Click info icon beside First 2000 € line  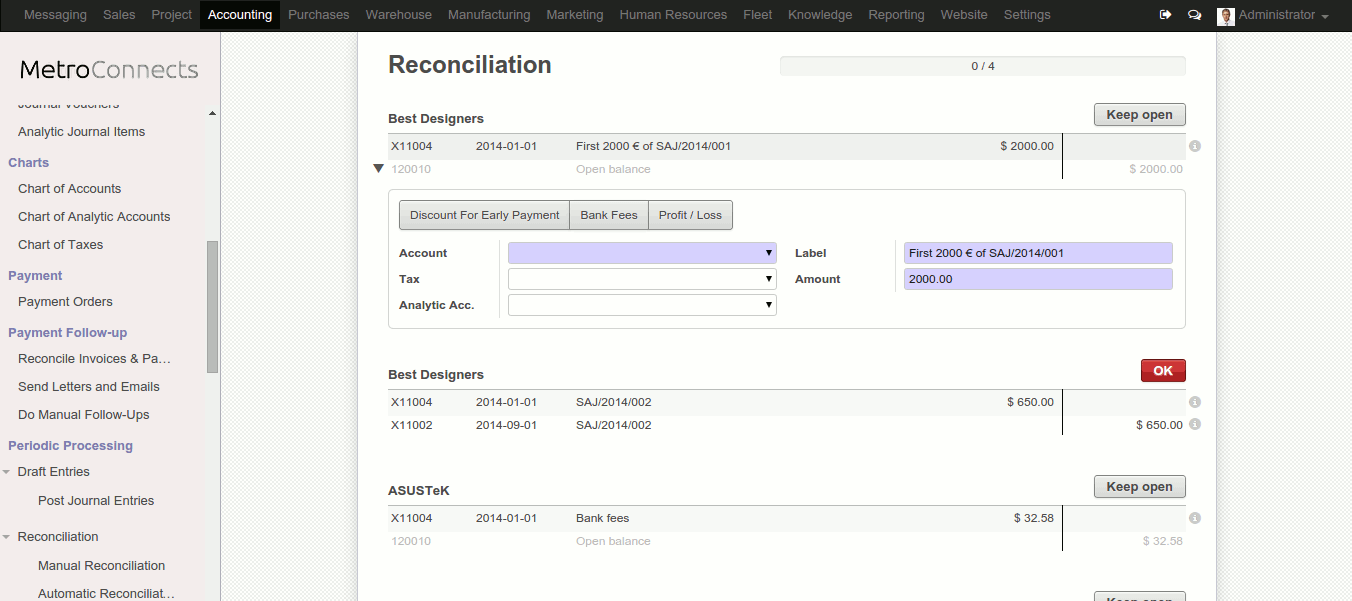point(1195,146)
